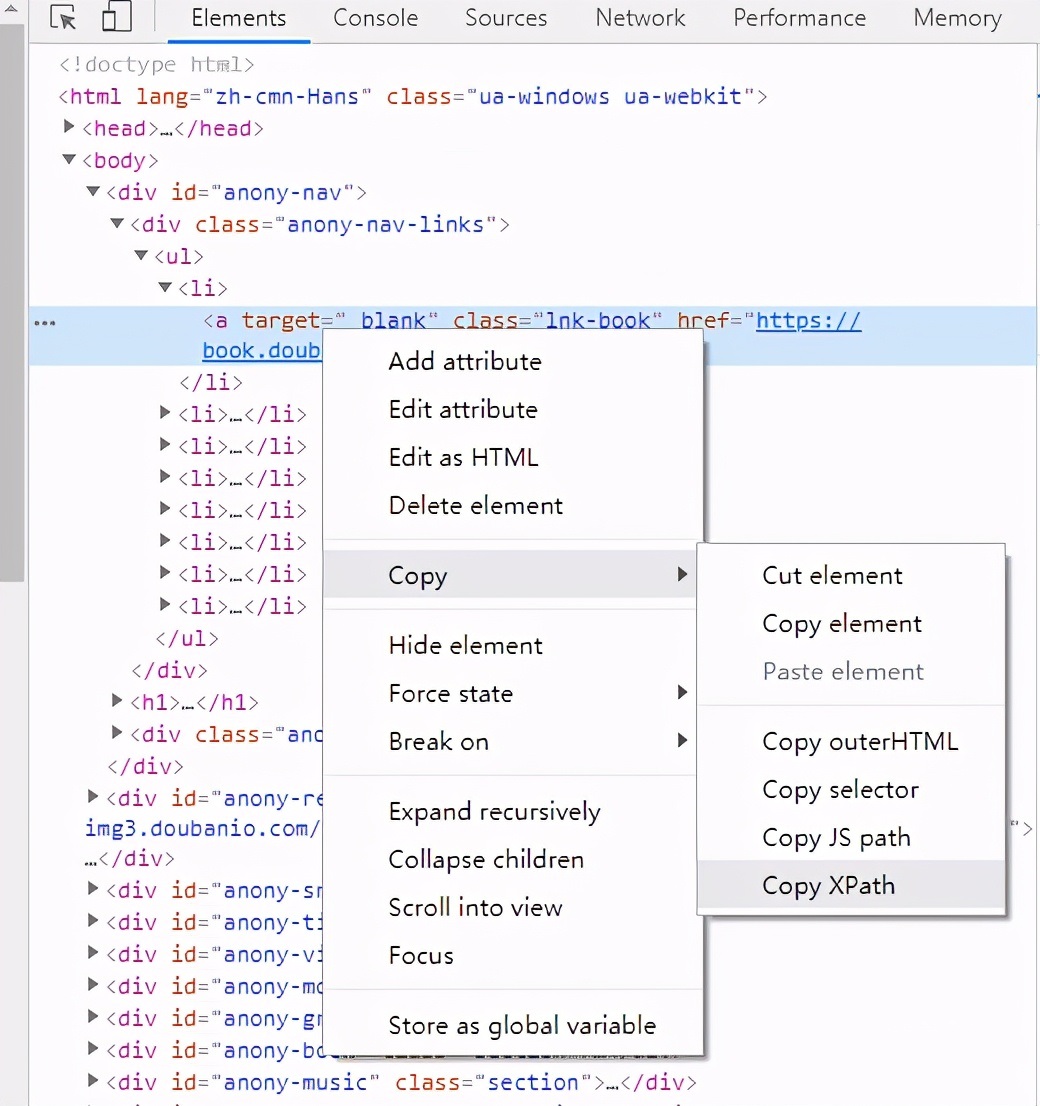This screenshot has width=1040, height=1106.
Task: Activate the inspect element picker icon
Action: pos(64,18)
